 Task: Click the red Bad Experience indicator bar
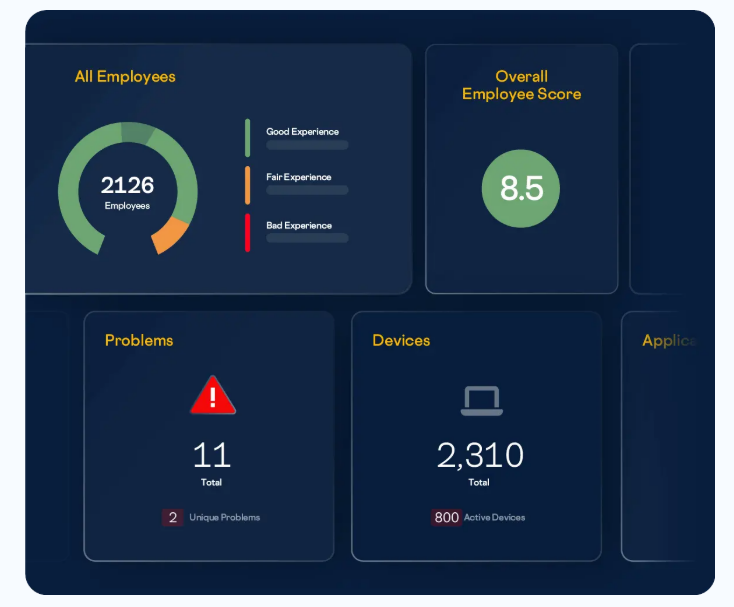pos(247,233)
